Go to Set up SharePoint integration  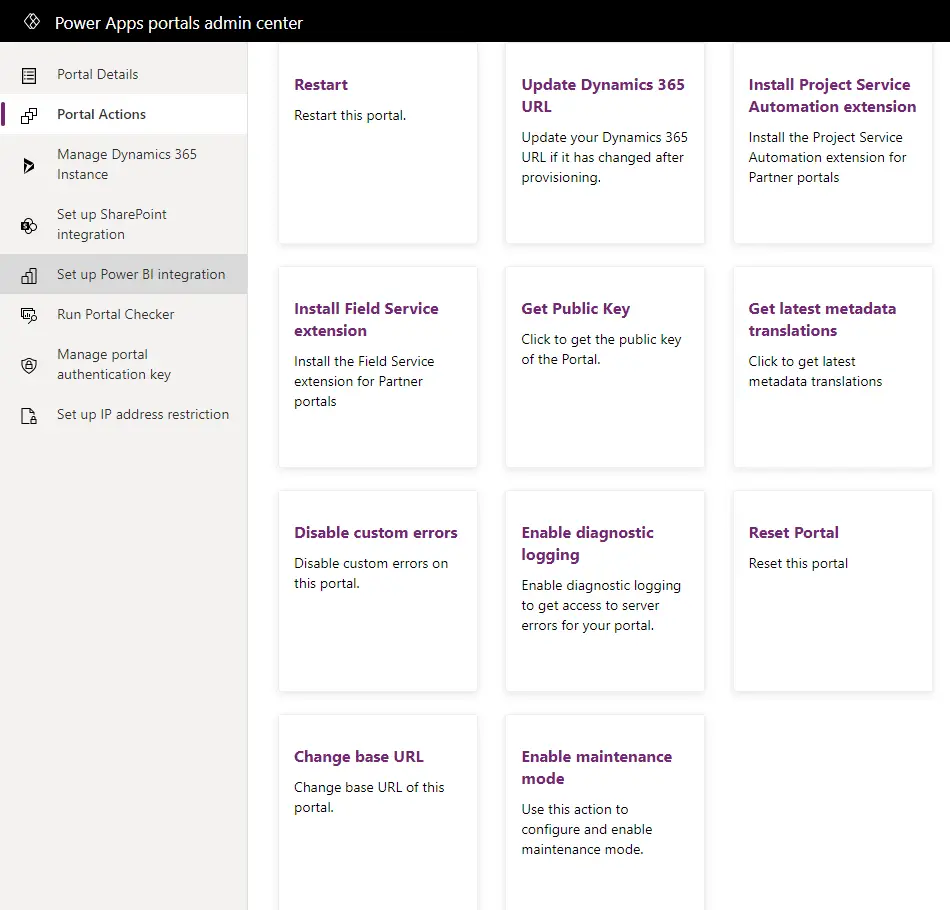(124, 224)
